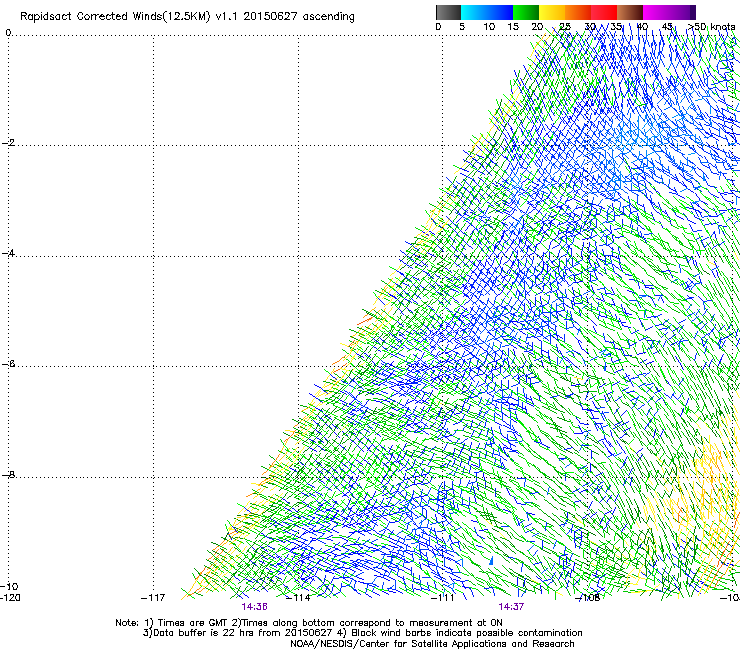
Task: Click the '20' tick label under the legend
Action: (537, 27)
